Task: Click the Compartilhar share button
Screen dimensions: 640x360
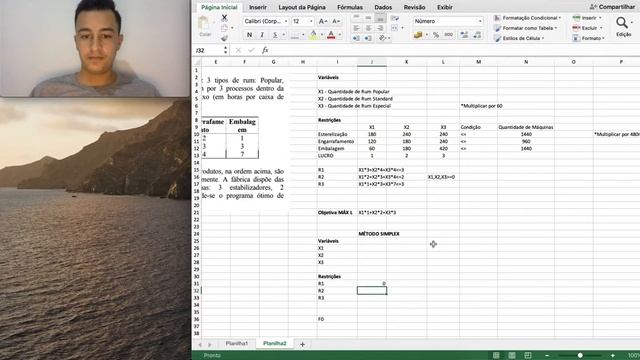Action: (x=612, y=7)
